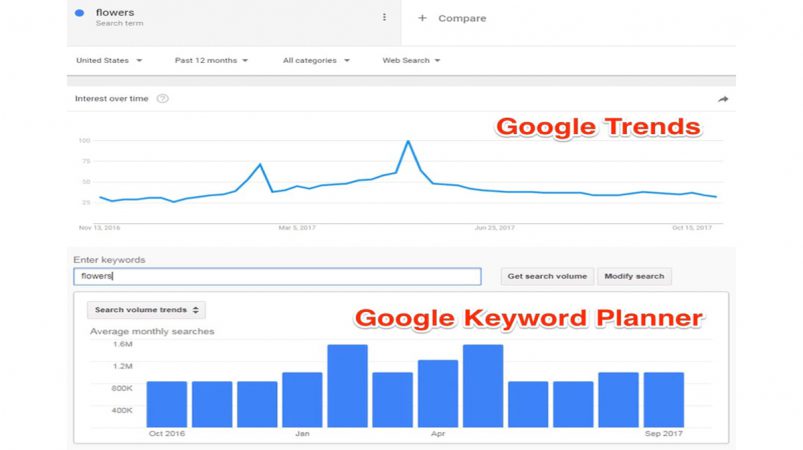The width and height of the screenshot is (803, 450).
Task: Click the tallest peak on trend line
Action: pos(408,141)
